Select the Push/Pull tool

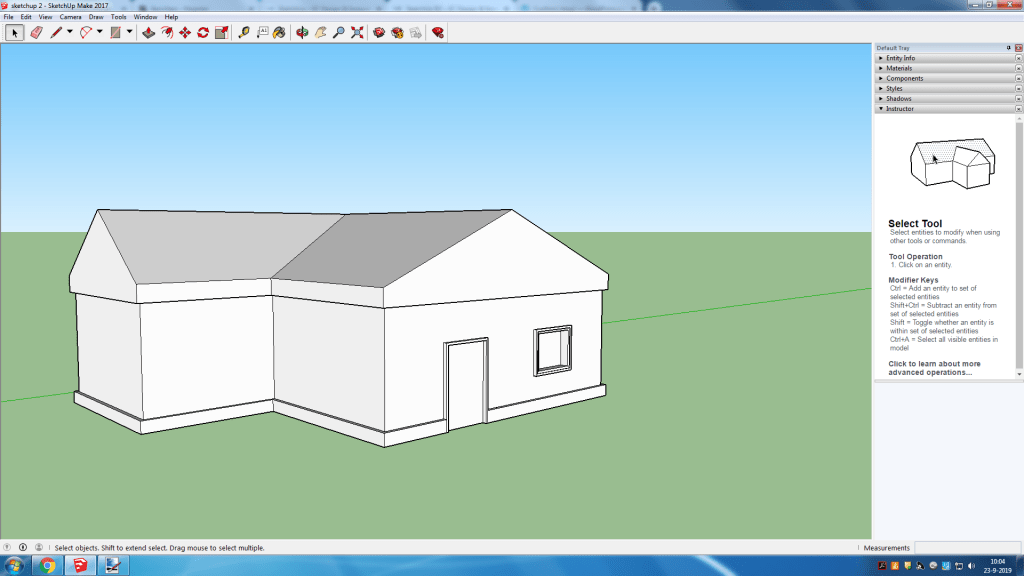click(x=148, y=33)
